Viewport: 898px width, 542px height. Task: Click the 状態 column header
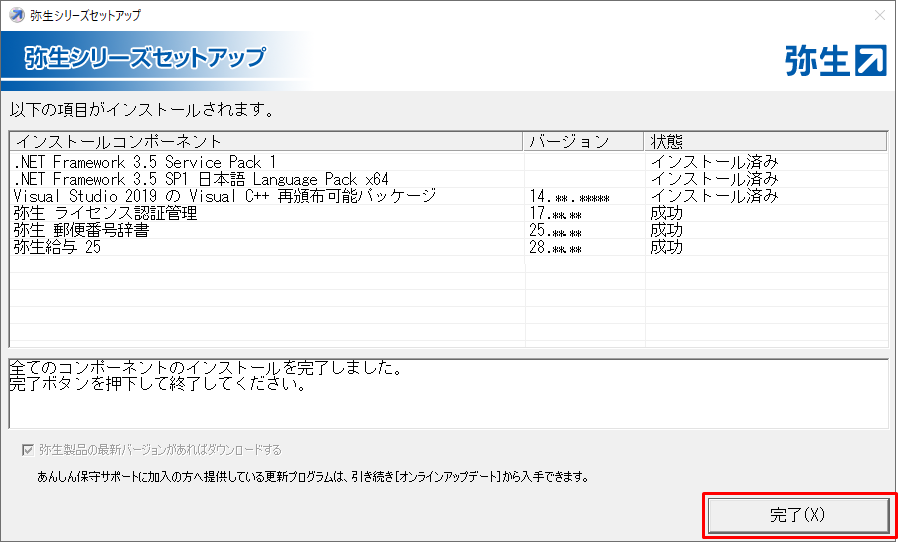[x=766, y=141]
